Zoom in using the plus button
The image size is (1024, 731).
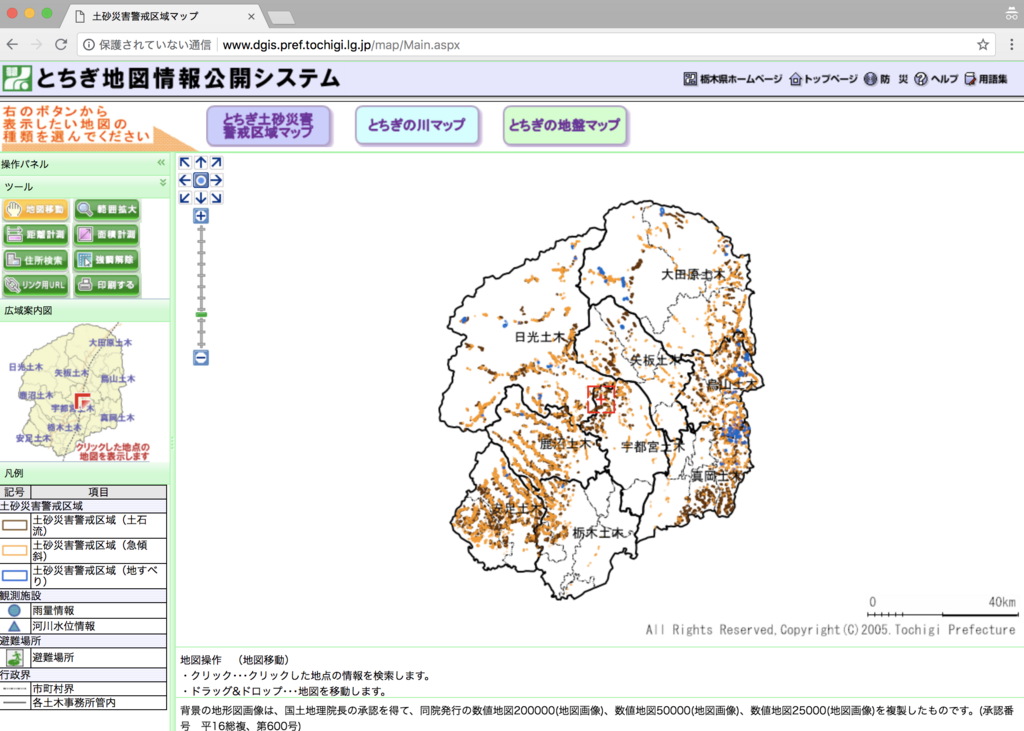click(201, 216)
